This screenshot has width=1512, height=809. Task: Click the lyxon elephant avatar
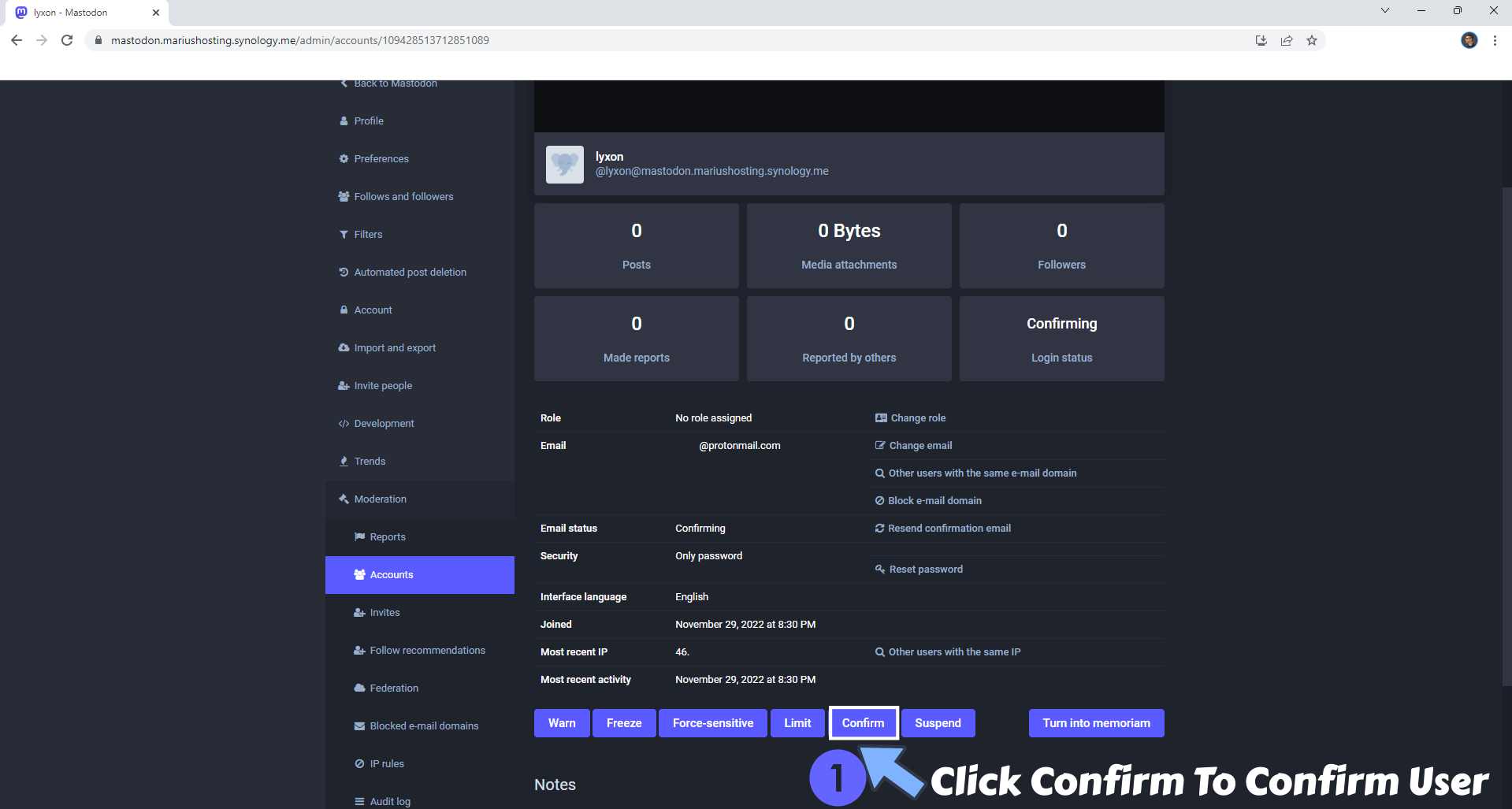click(x=565, y=165)
